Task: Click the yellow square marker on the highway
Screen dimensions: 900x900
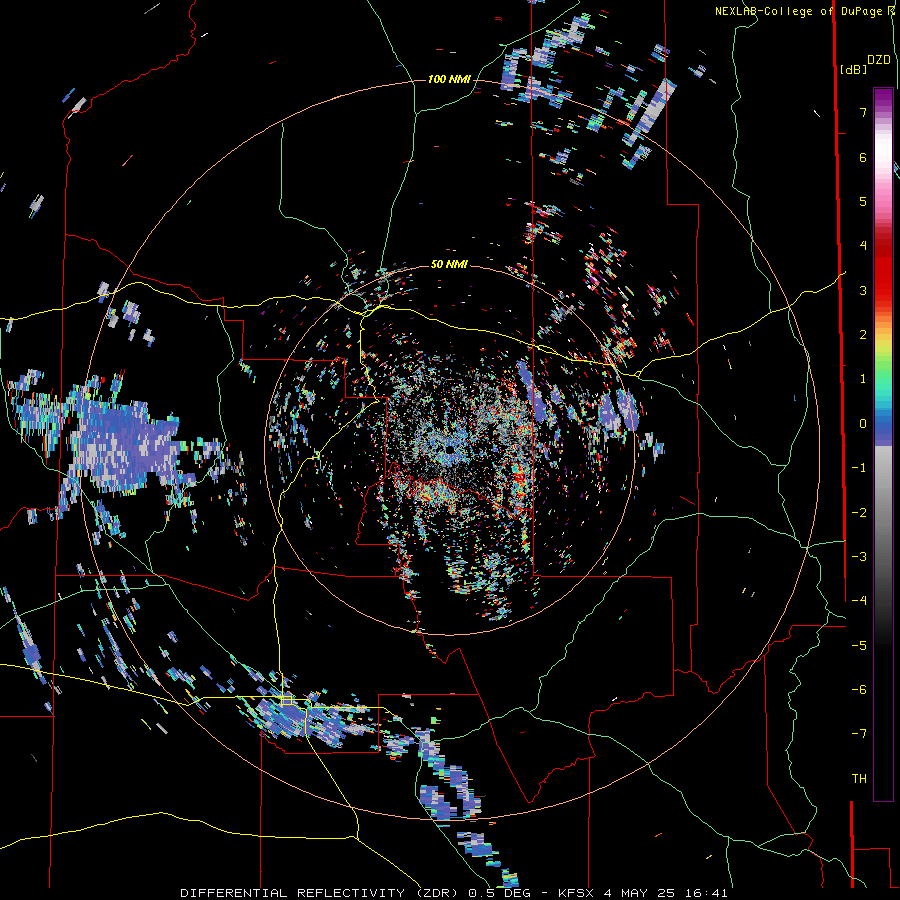Action: [x=286, y=700]
